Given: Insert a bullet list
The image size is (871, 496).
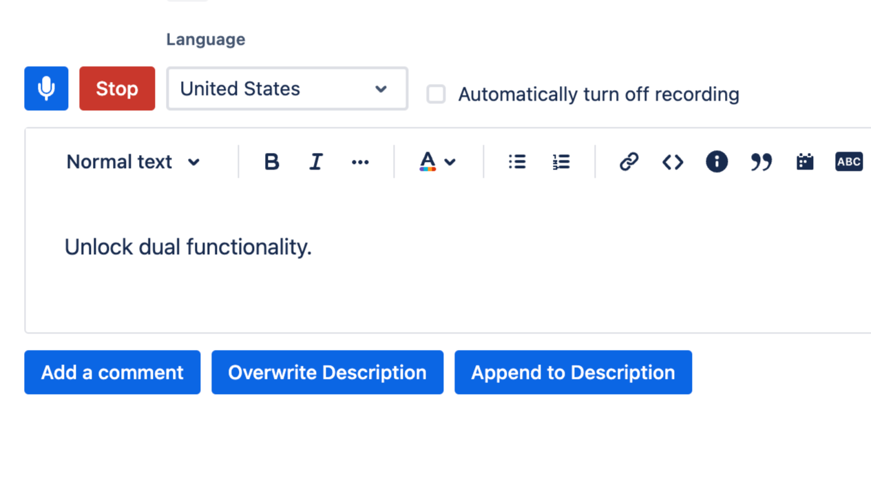Looking at the screenshot, I should 517,162.
